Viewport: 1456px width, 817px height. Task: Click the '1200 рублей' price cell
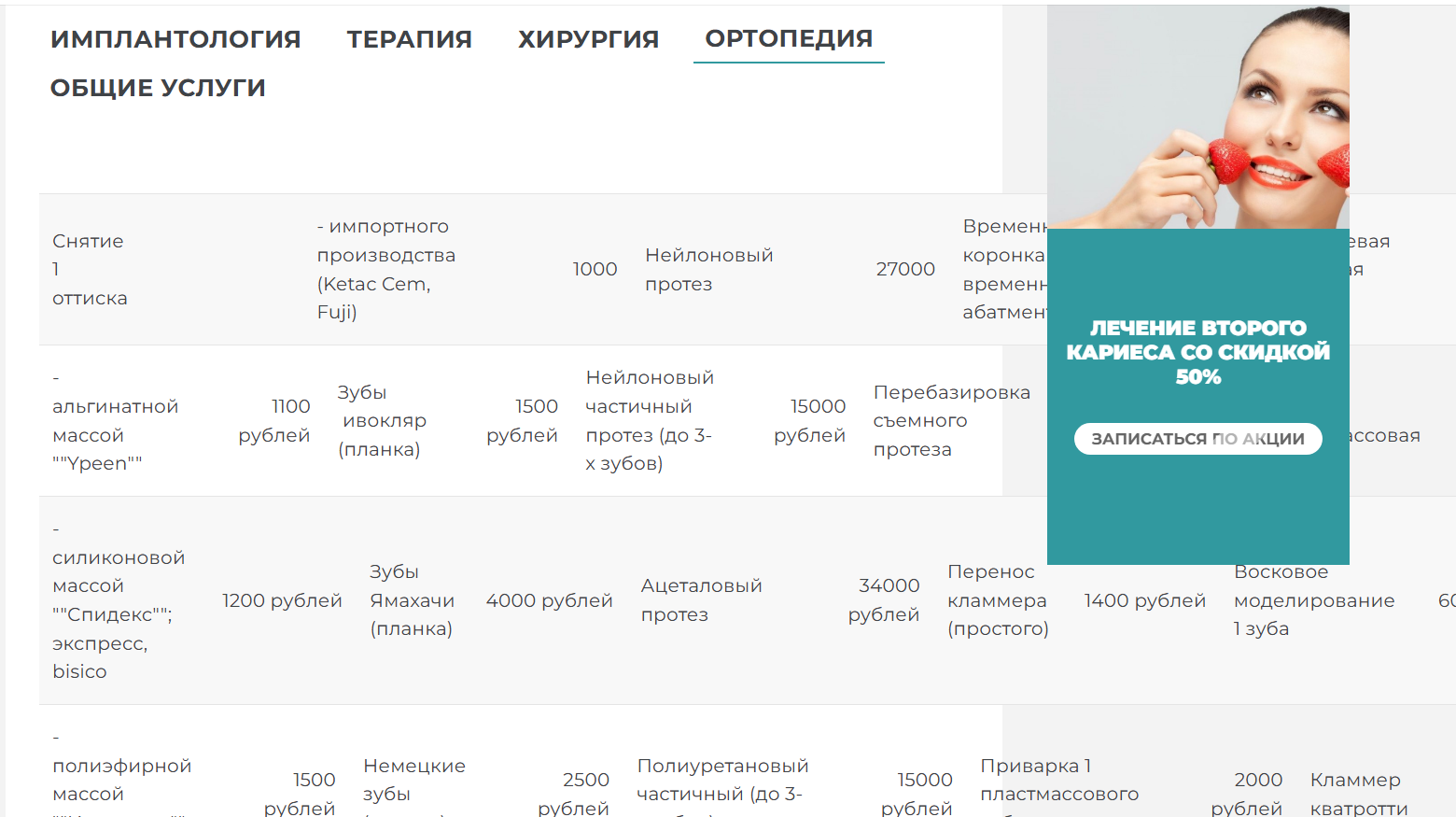click(x=282, y=600)
